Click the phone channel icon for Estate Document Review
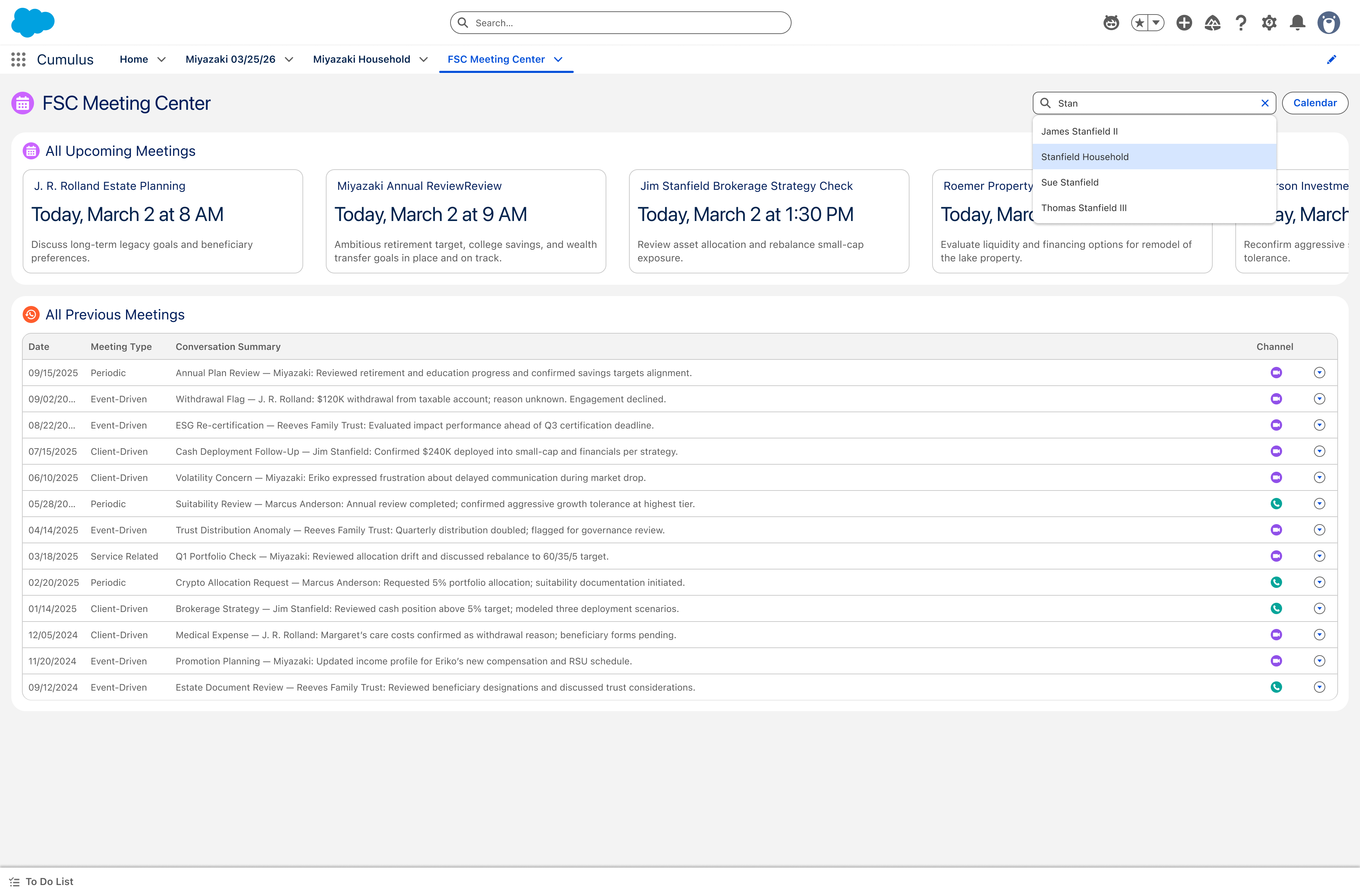Viewport: 1360px width, 896px height. (x=1276, y=687)
